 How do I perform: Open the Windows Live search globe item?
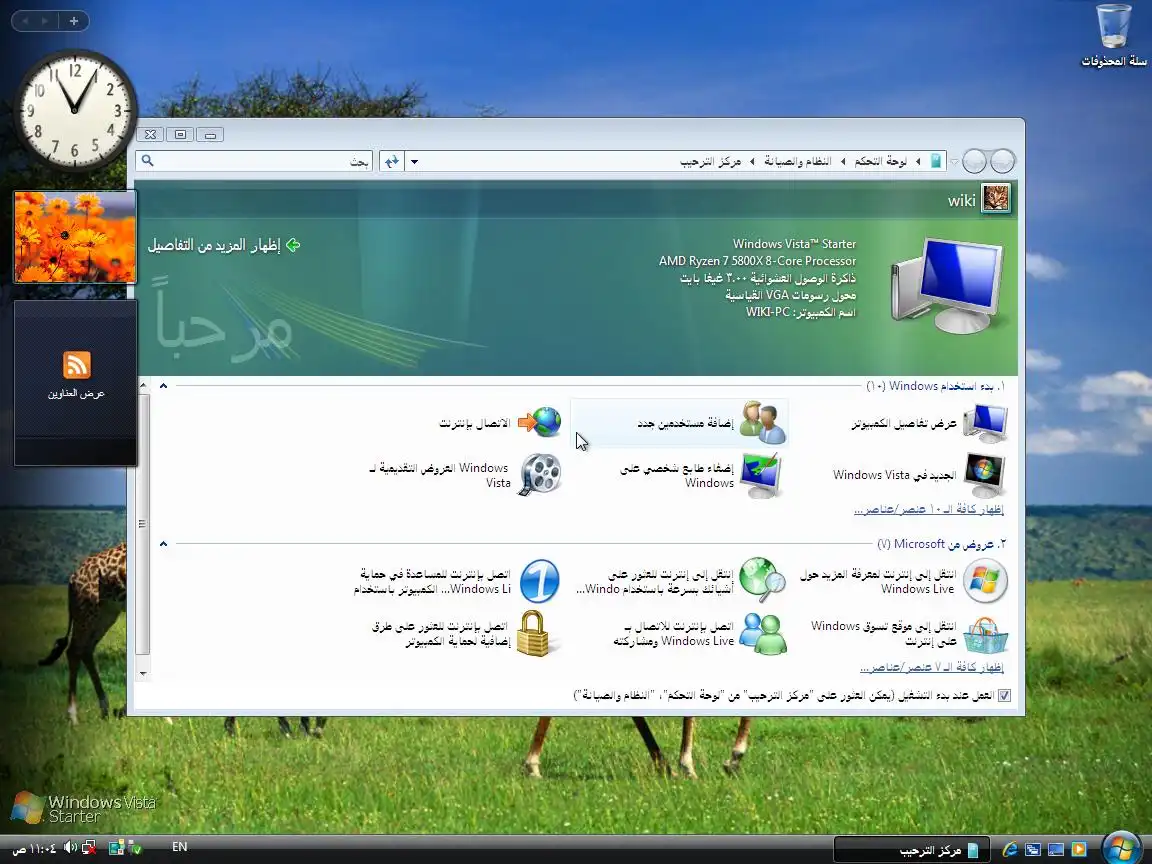[680, 581]
